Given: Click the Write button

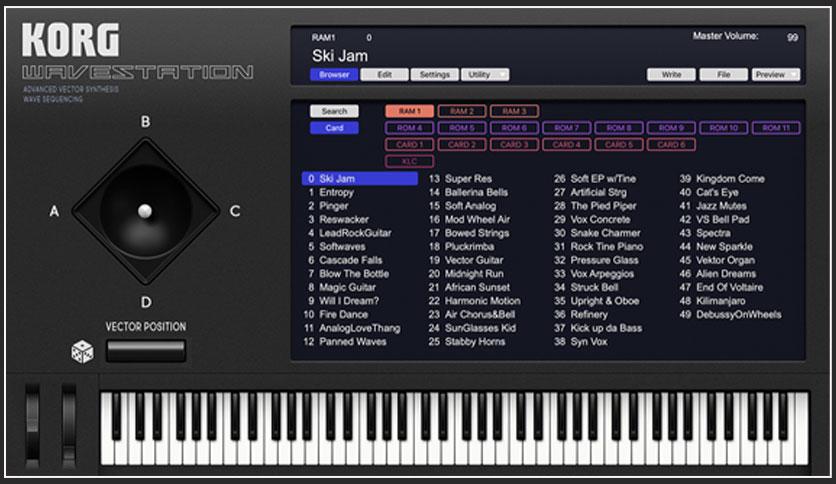Looking at the screenshot, I should [x=671, y=75].
